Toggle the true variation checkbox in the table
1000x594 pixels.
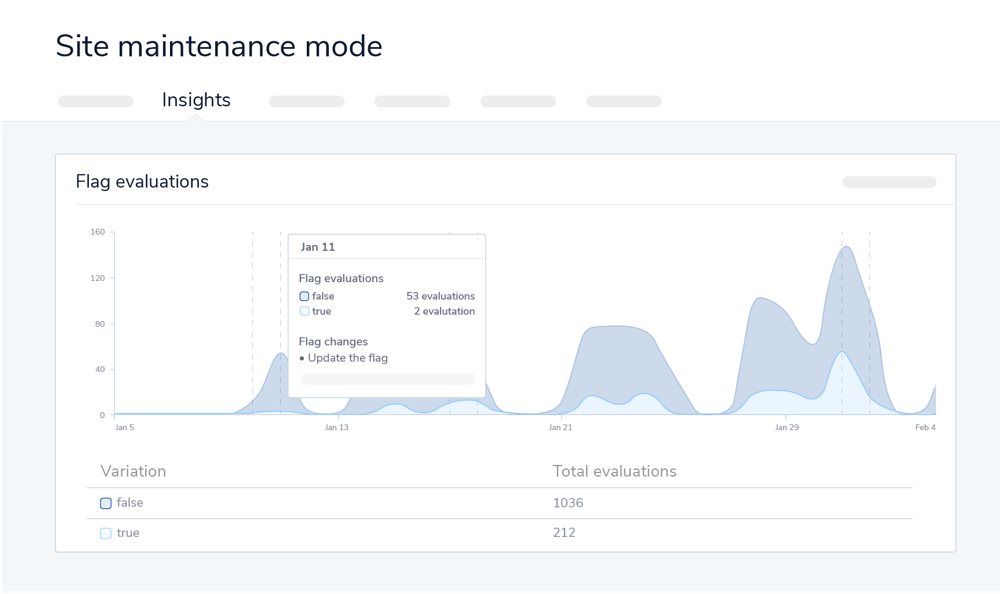[x=106, y=533]
